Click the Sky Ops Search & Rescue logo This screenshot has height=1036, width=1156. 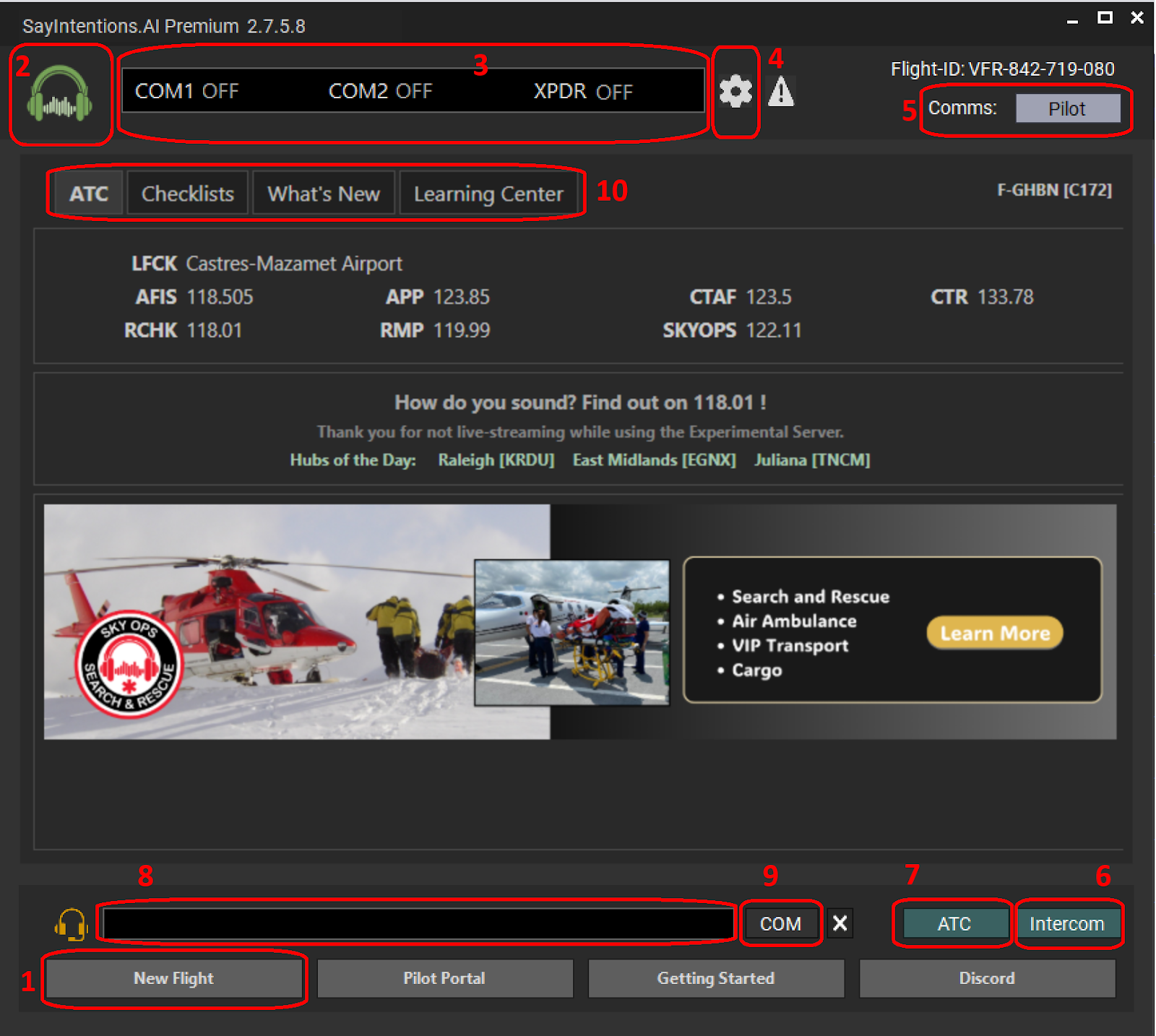pos(129,665)
